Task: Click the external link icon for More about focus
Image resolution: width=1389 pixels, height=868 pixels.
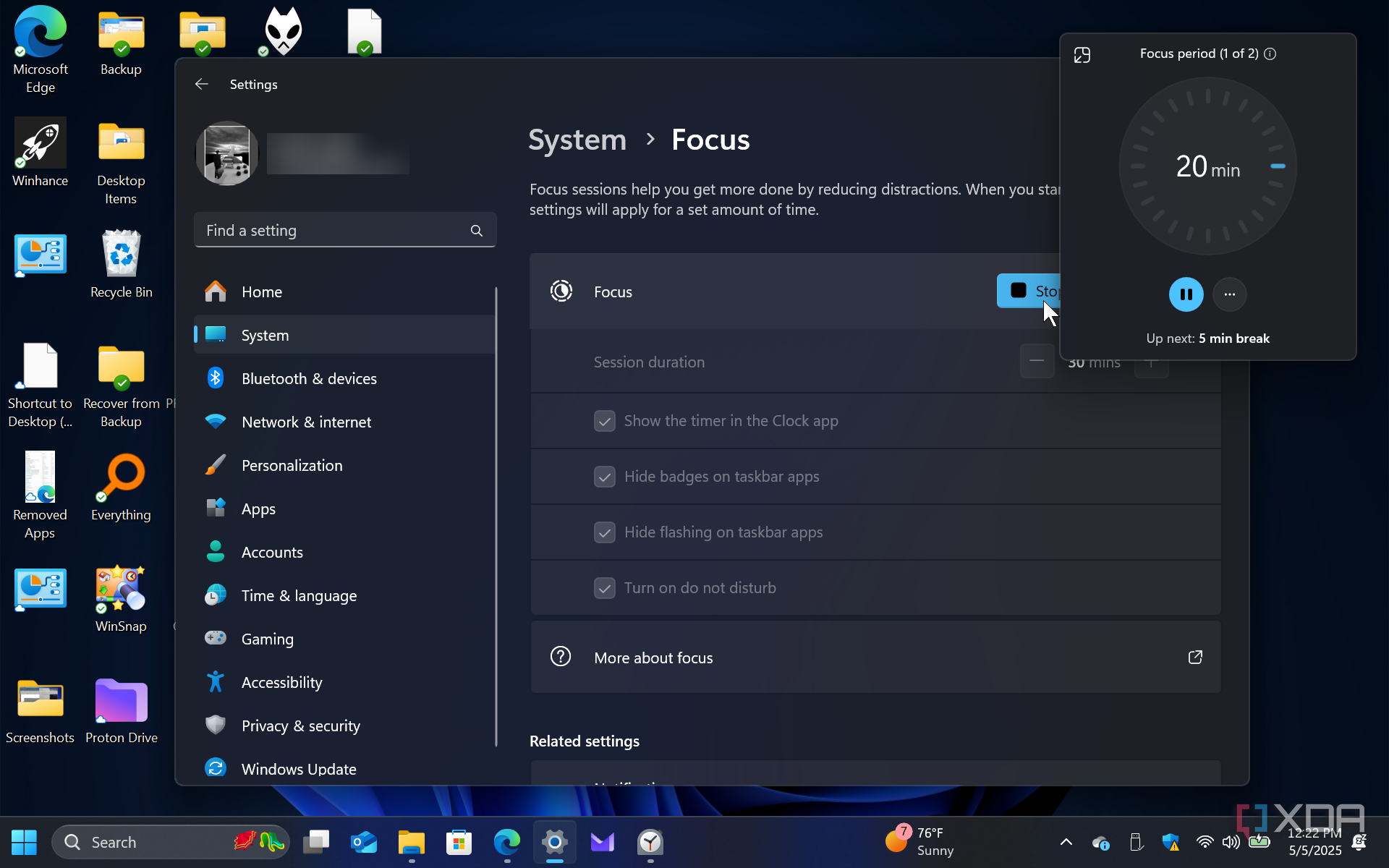Action: [x=1195, y=658]
